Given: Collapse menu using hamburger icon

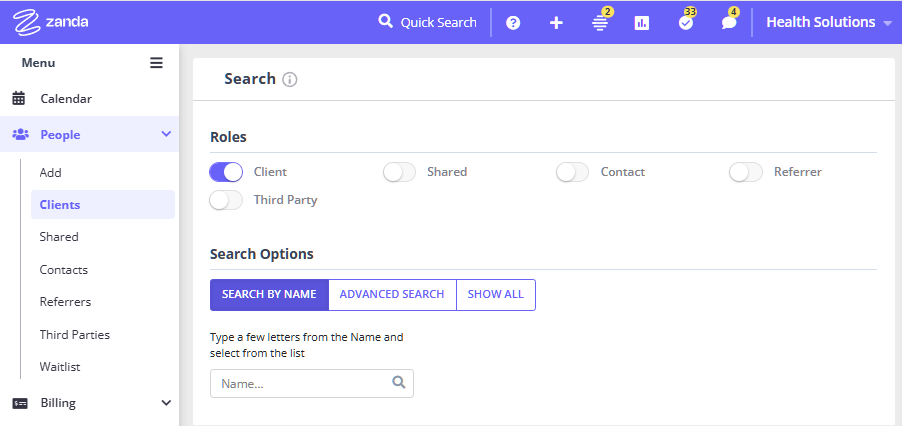Looking at the screenshot, I should pyautogui.click(x=156, y=62).
